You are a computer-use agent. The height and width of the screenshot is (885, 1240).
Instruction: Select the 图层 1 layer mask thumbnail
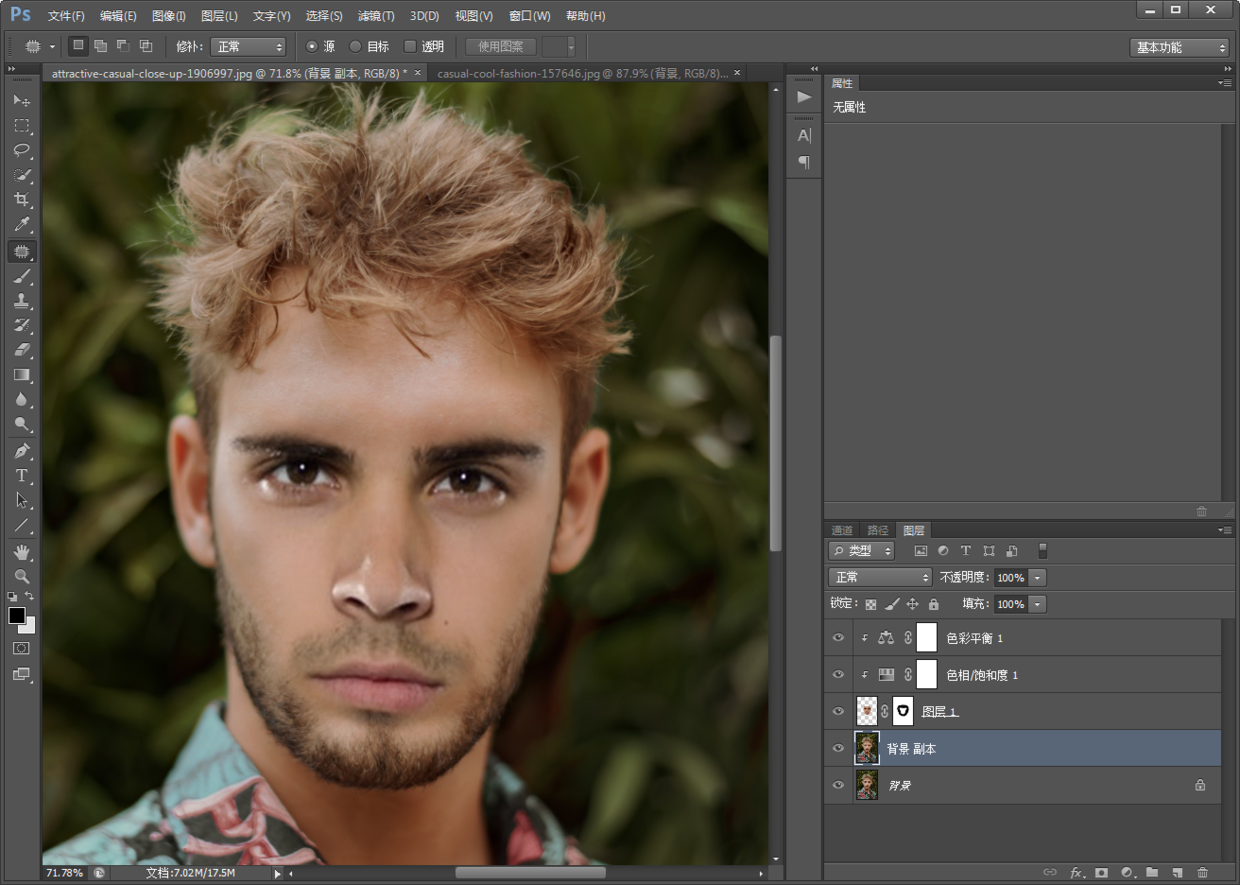903,712
